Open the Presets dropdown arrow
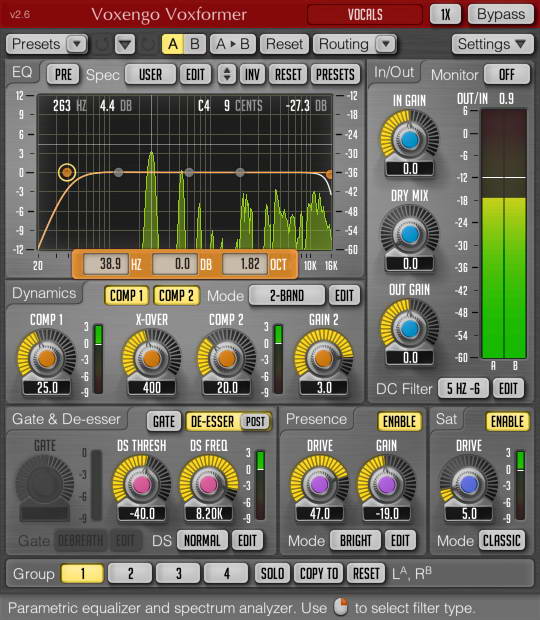Screen dimensions: 540x620 tap(76, 44)
